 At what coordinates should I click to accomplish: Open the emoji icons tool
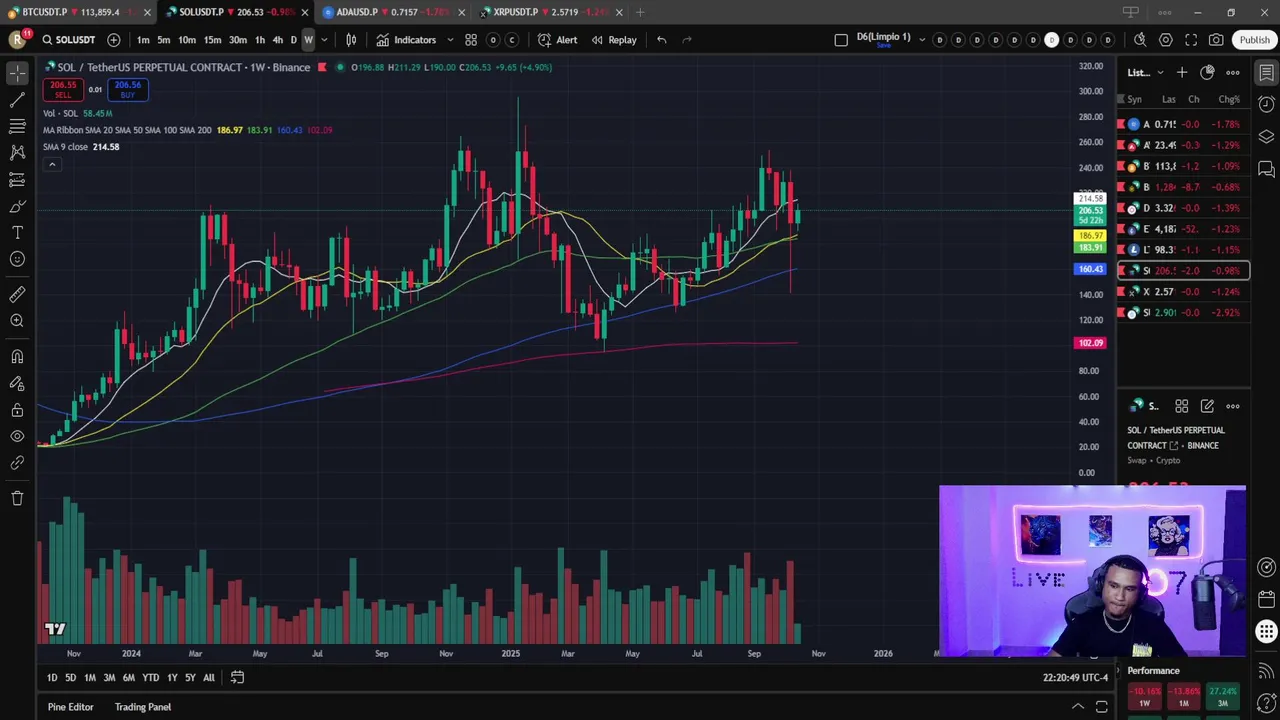tap(17, 260)
